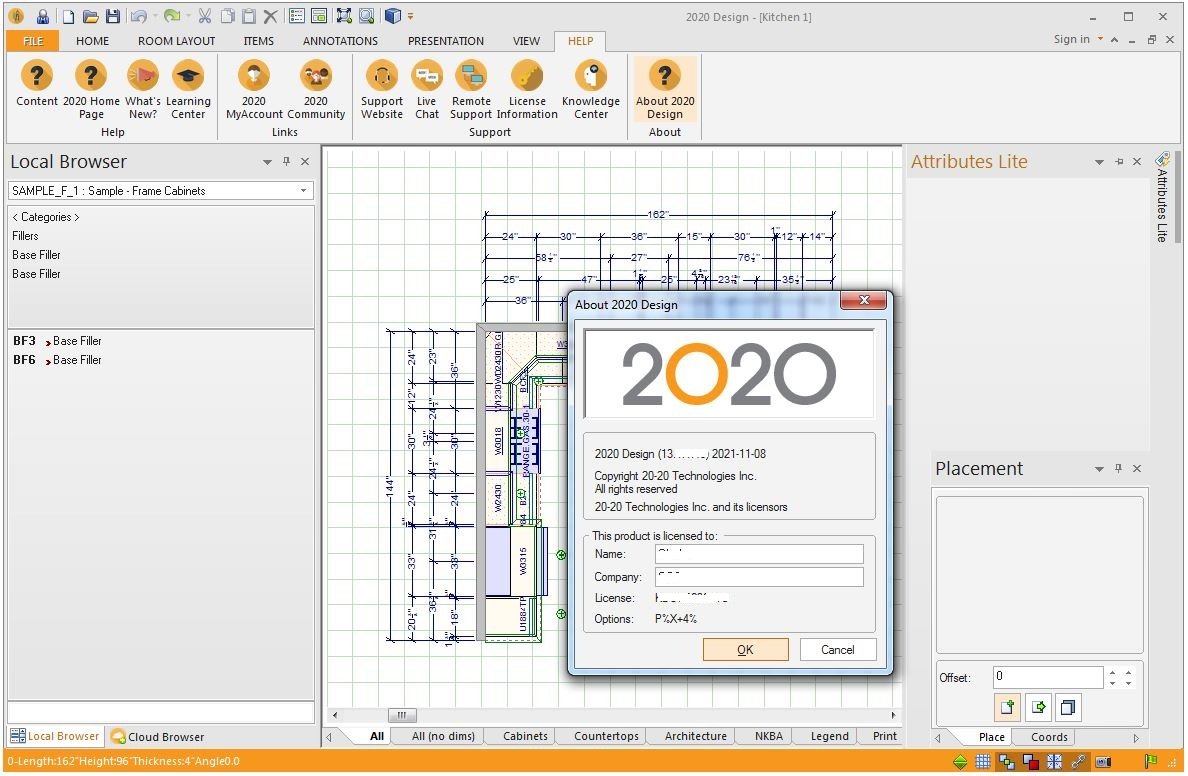Launch Remote Support
Screen dimensions: 1188x776
(471, 89)
